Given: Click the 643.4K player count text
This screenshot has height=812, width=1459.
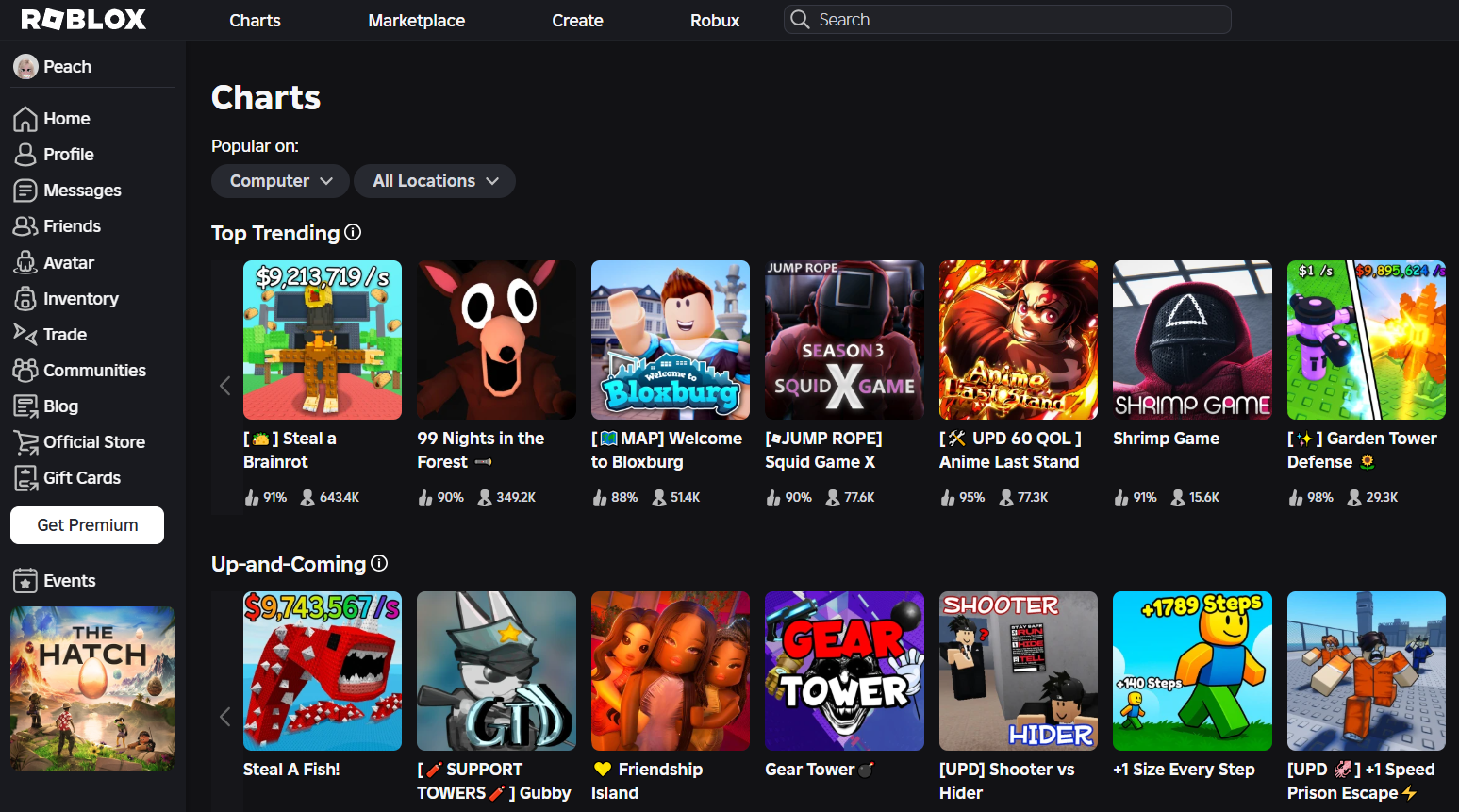Looking at the screenshot, I should tap(340, 497).
